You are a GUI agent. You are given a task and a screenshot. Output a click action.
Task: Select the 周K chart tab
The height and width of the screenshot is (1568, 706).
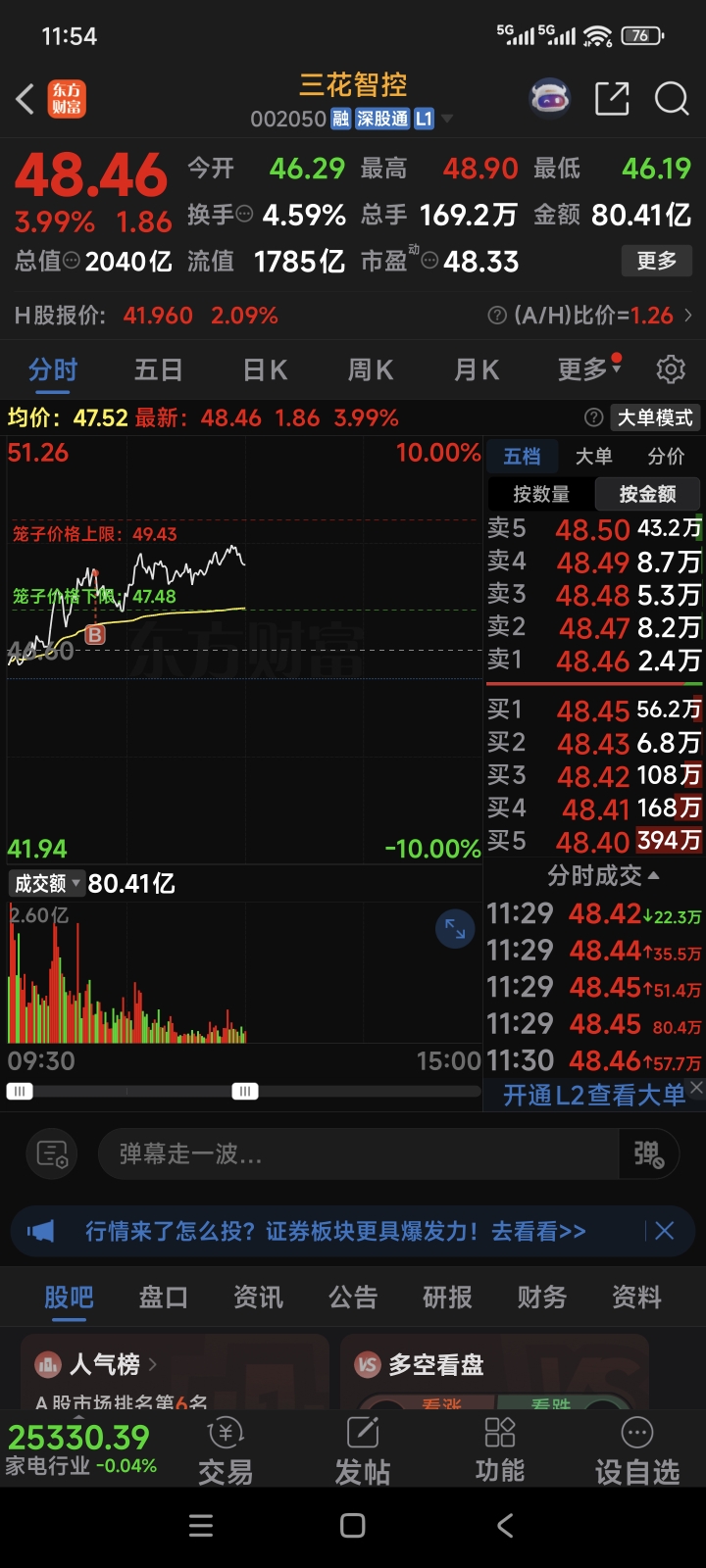click(x=371, y=369)
